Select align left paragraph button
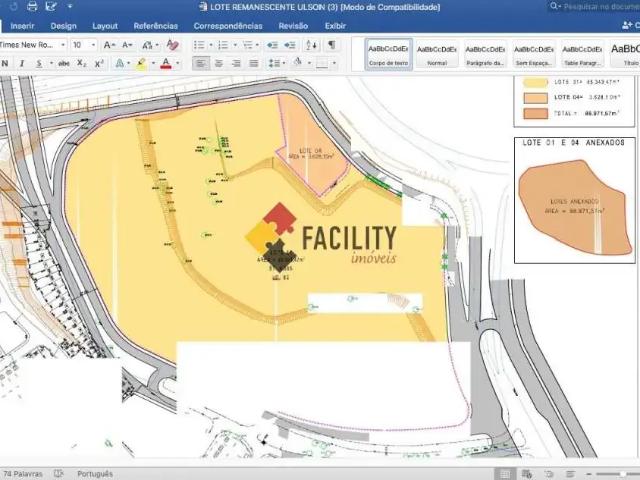The image size is (640, 480). click(x=201, y=63)
